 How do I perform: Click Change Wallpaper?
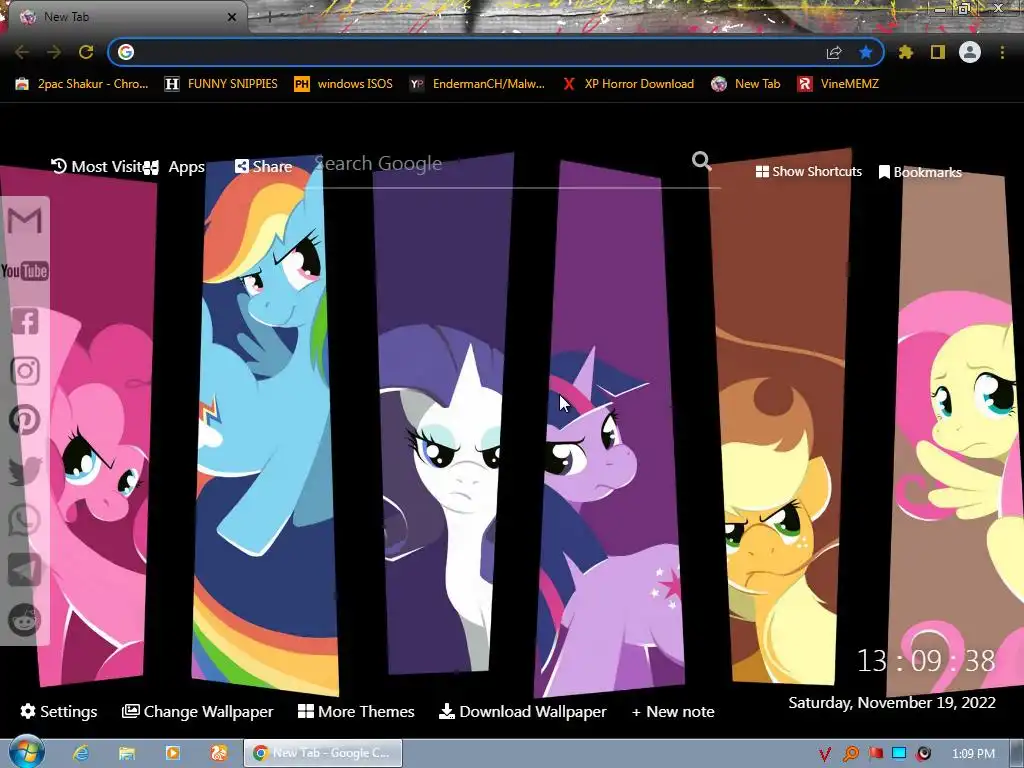(x=197, y=712)
